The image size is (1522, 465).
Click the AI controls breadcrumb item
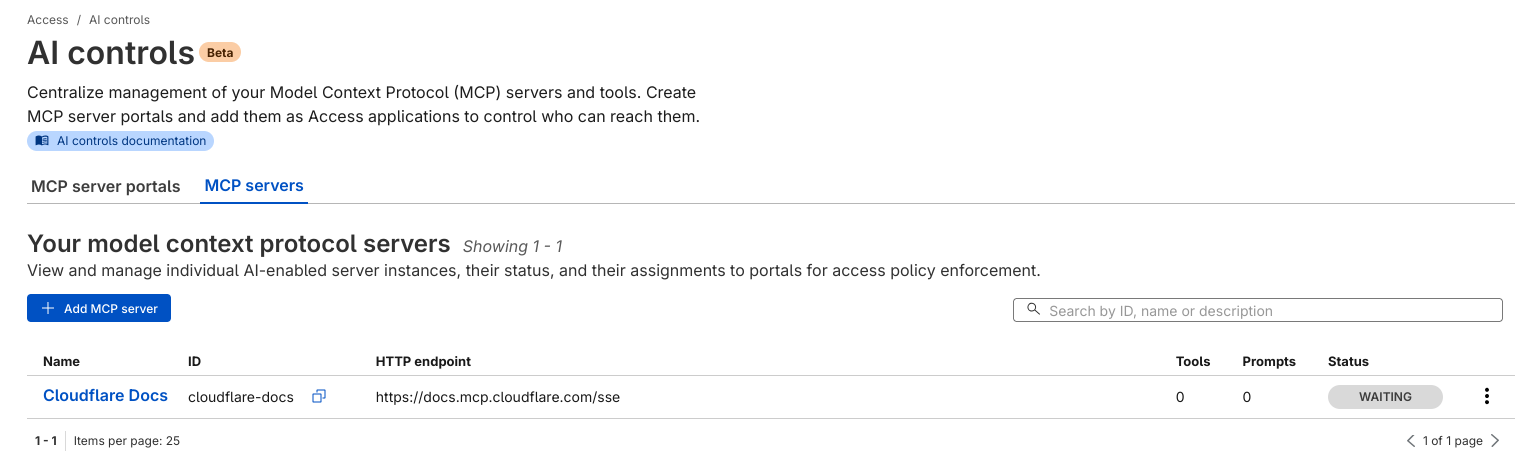[119, 20]
